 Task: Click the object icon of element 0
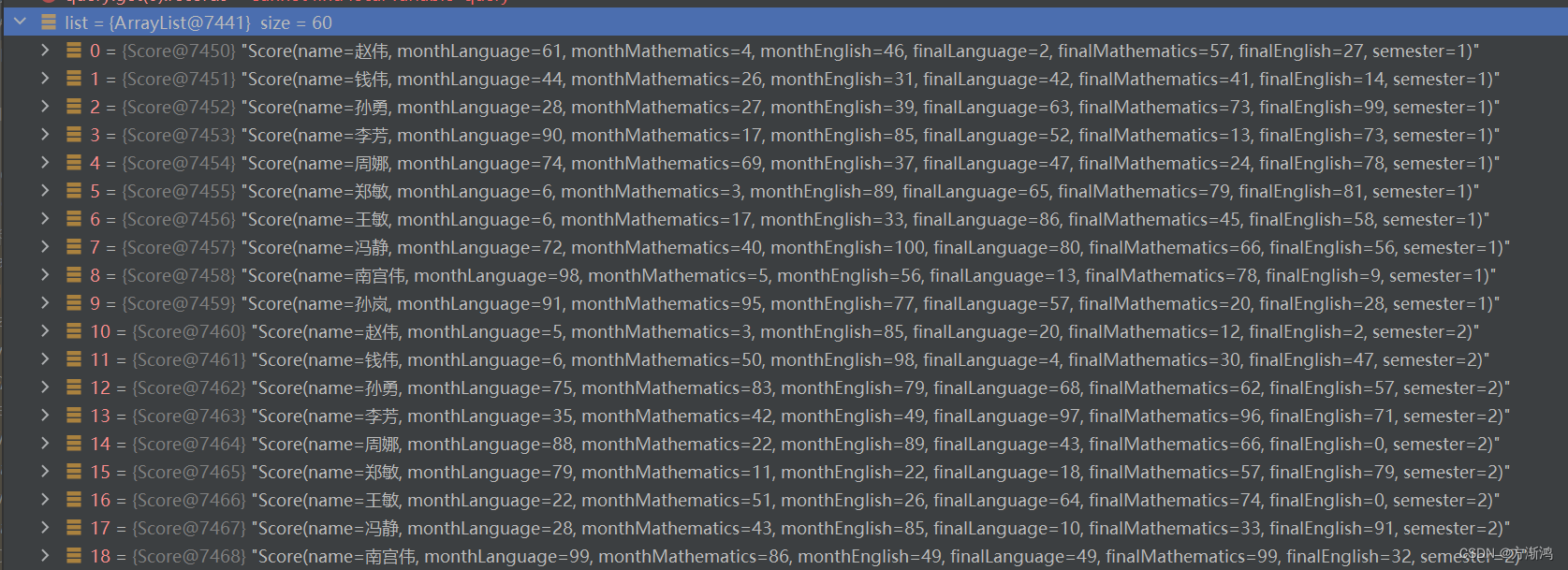(x=74, y=51)
